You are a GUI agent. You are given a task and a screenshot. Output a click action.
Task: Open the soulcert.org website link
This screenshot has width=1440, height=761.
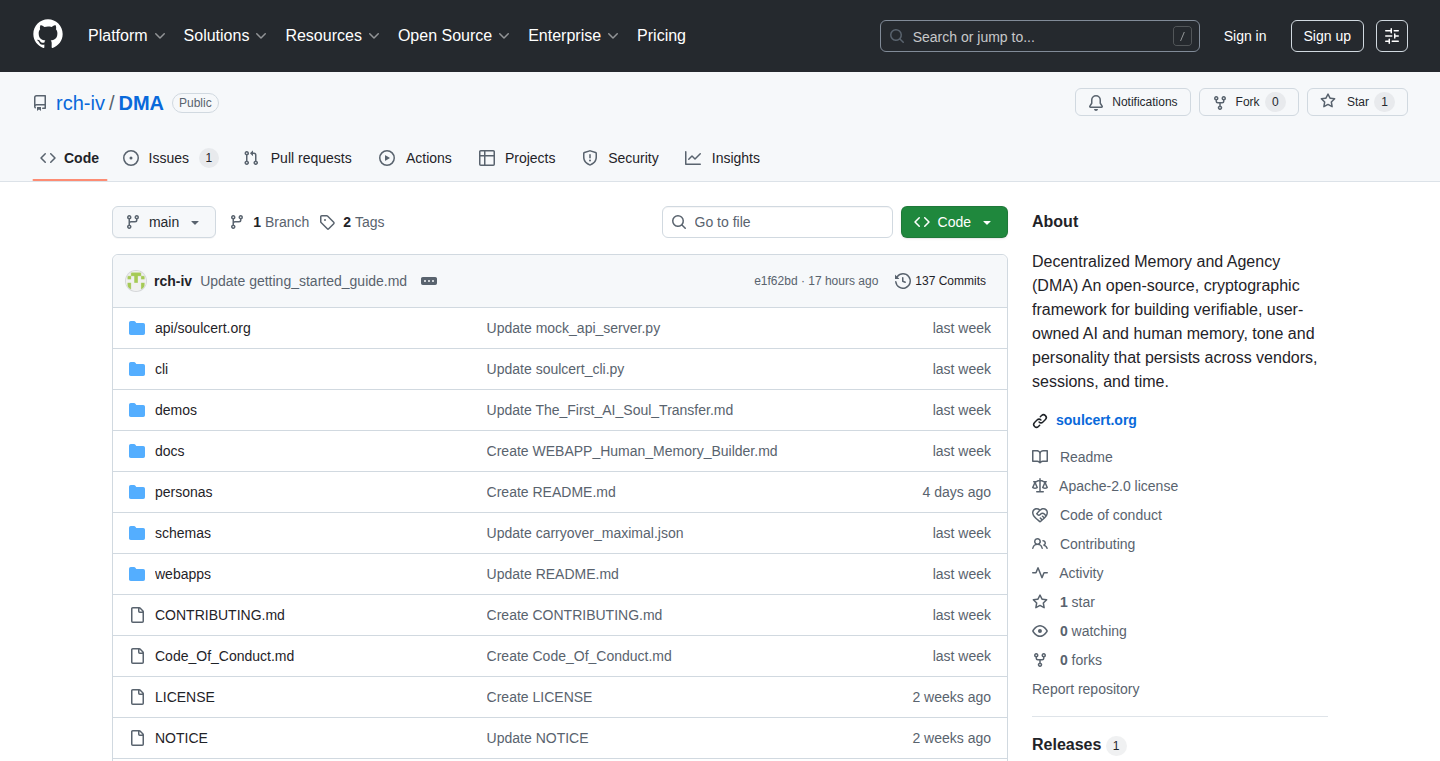pos(1096,420)
